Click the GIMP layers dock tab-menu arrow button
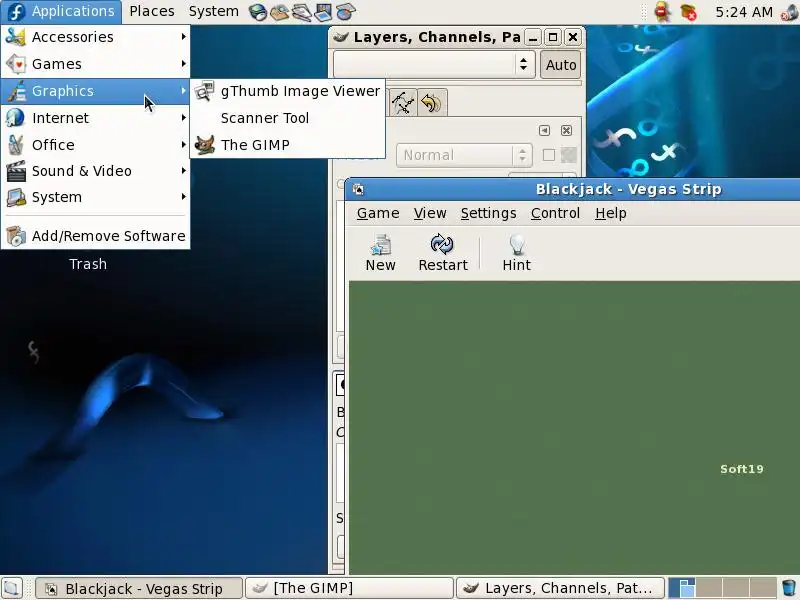800x600 pixels. (544, 131)
